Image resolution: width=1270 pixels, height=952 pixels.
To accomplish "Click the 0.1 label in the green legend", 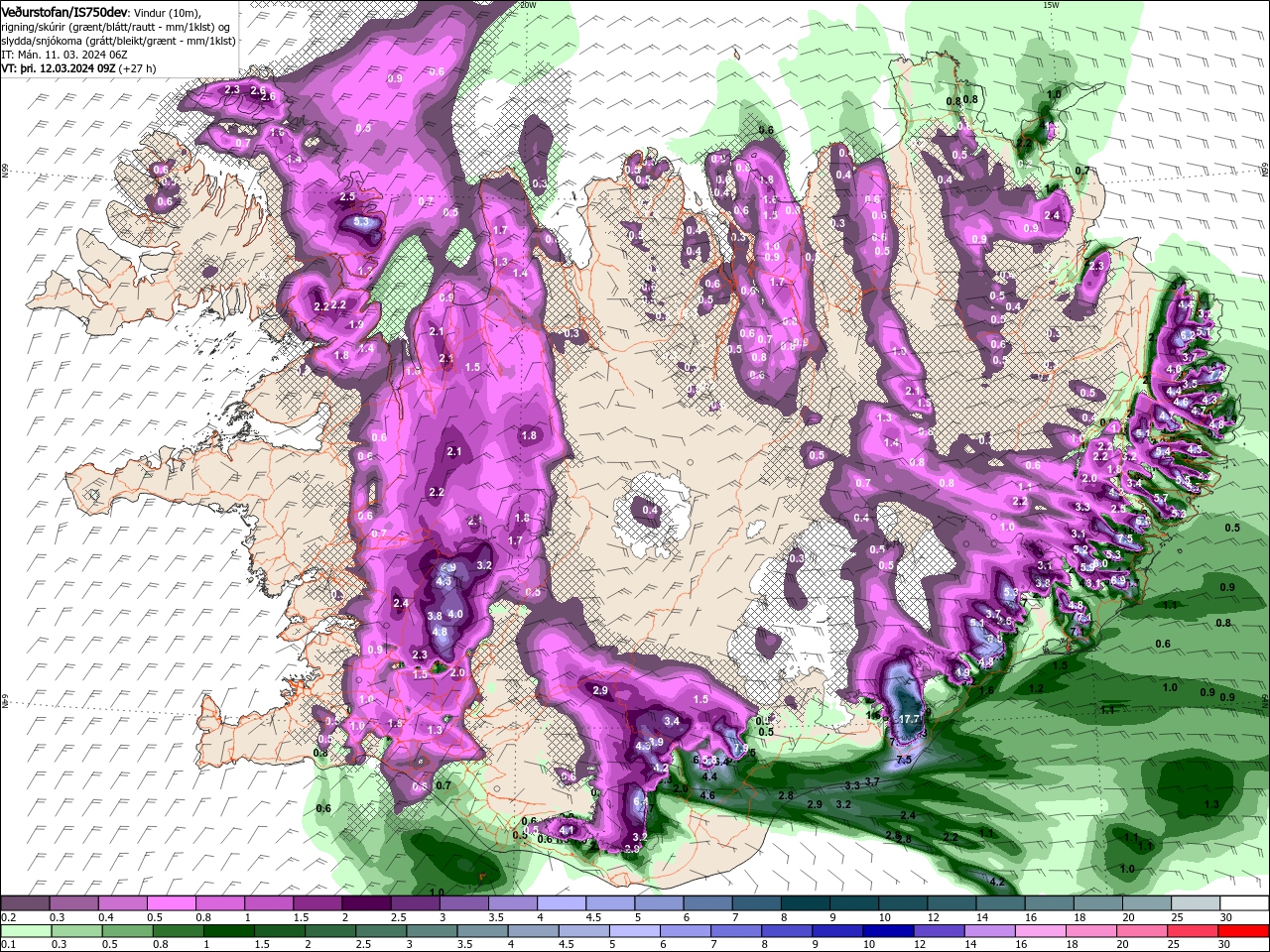I will click(x=8, y=945).
